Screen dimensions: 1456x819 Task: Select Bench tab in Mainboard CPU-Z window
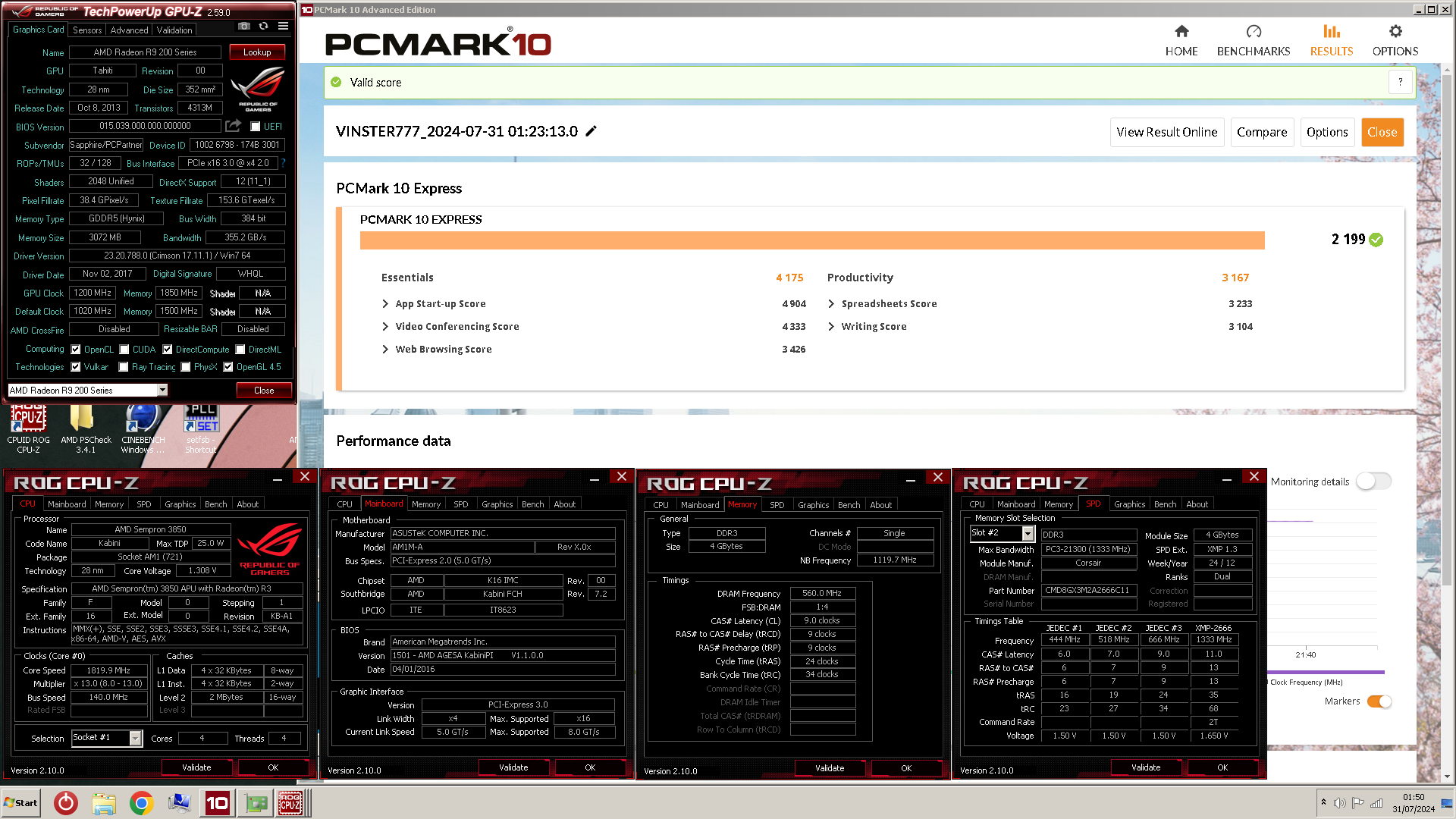click(532, 504)
